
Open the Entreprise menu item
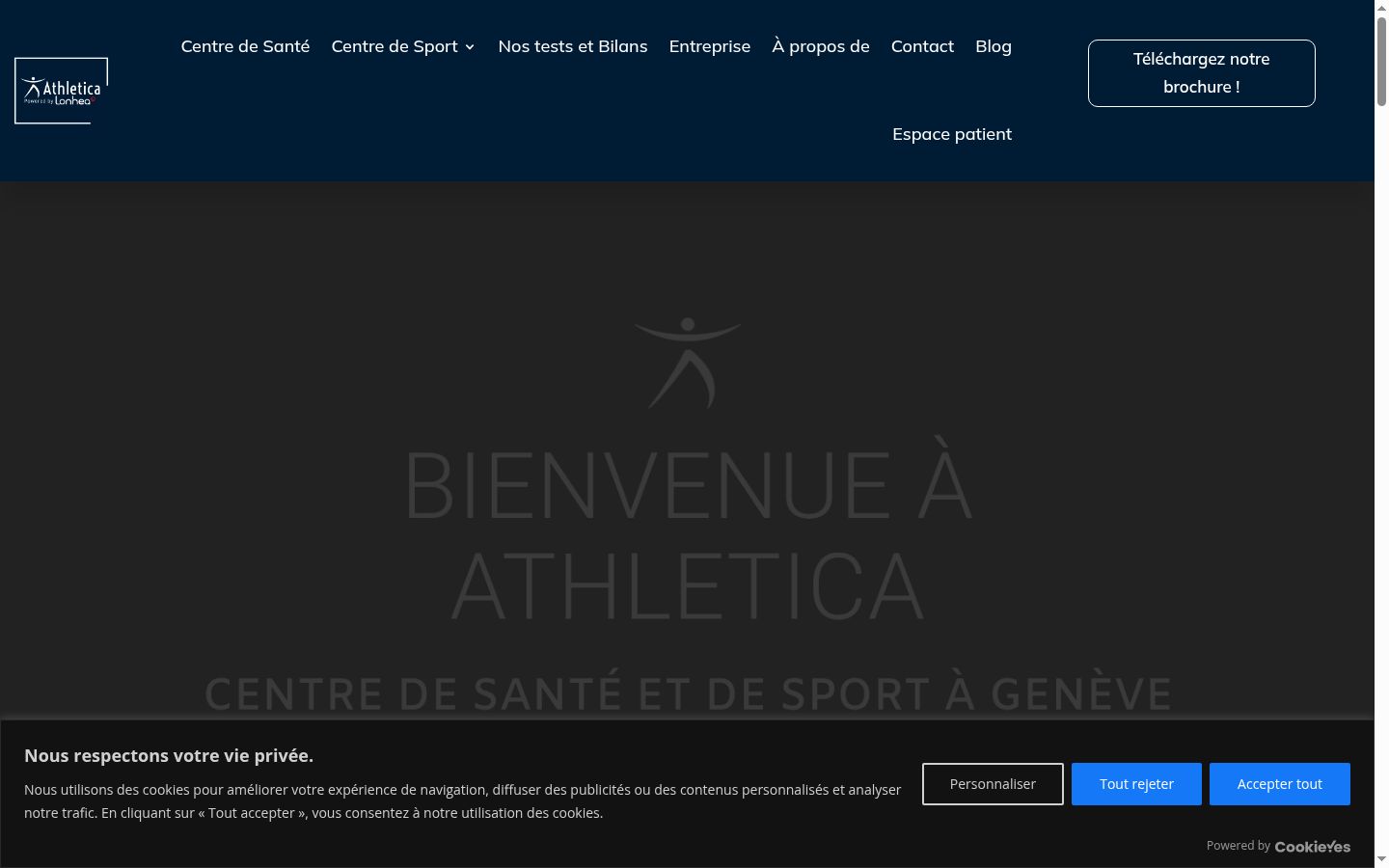coord(710,46)
